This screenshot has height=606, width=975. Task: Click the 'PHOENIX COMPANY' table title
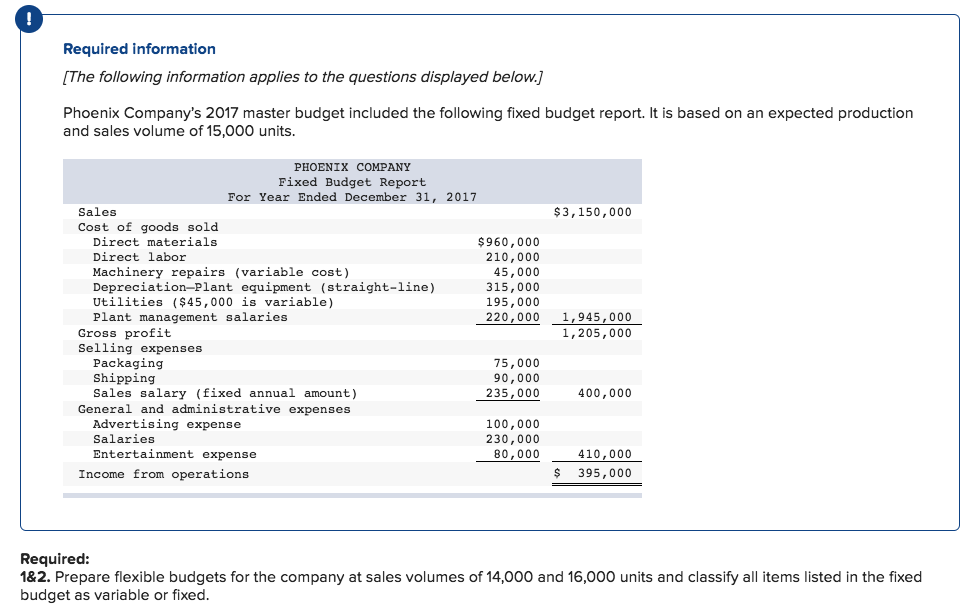[x=352, y=167]
